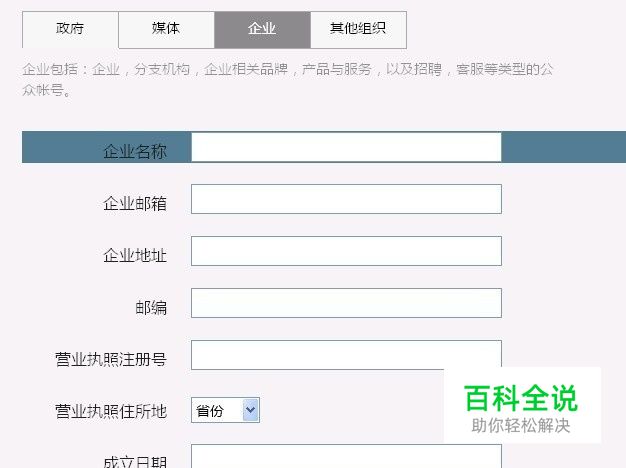Click the 企业名称 label
Screen dimensions: 626x468
(135, 152)
